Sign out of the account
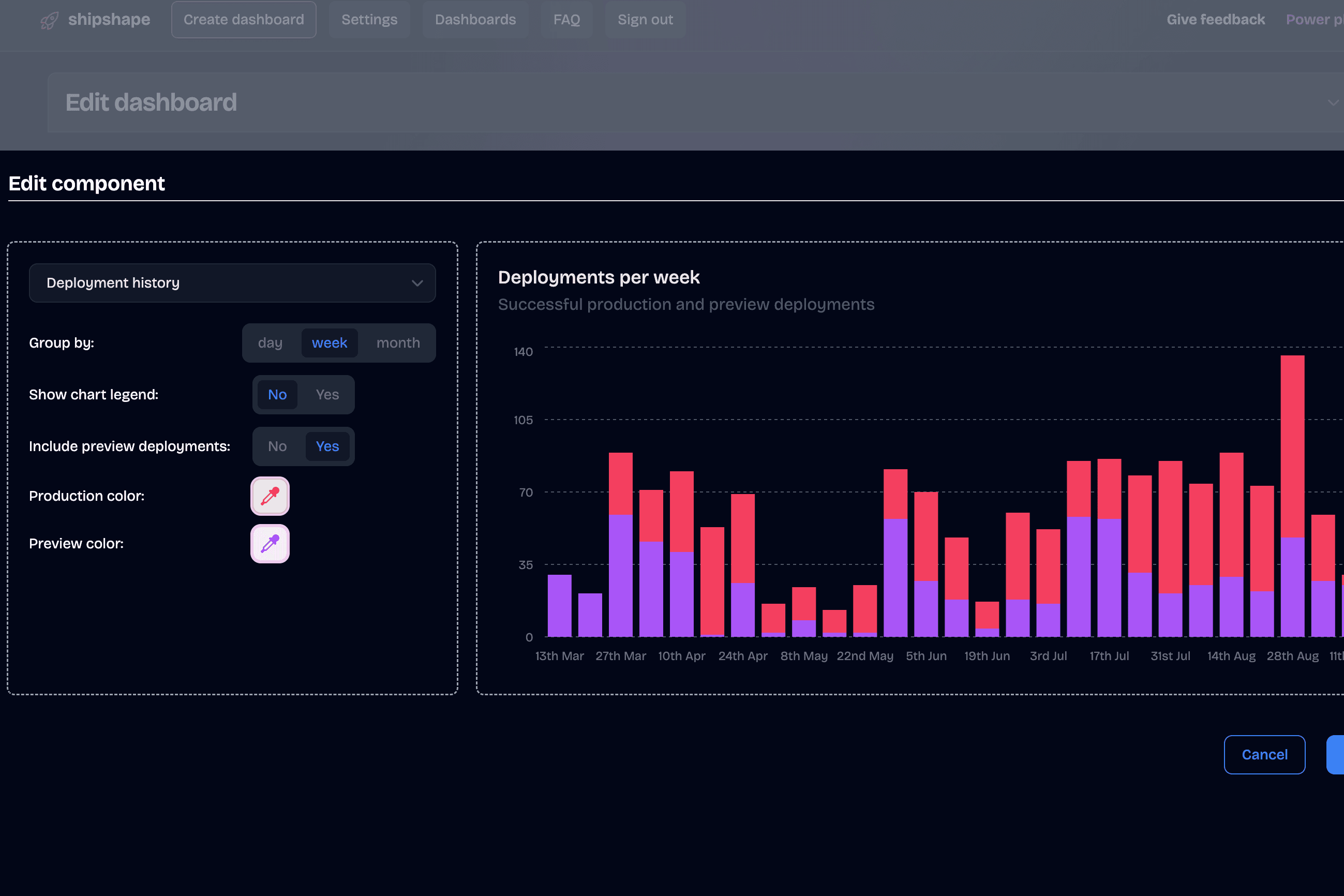 coord(645,20)
